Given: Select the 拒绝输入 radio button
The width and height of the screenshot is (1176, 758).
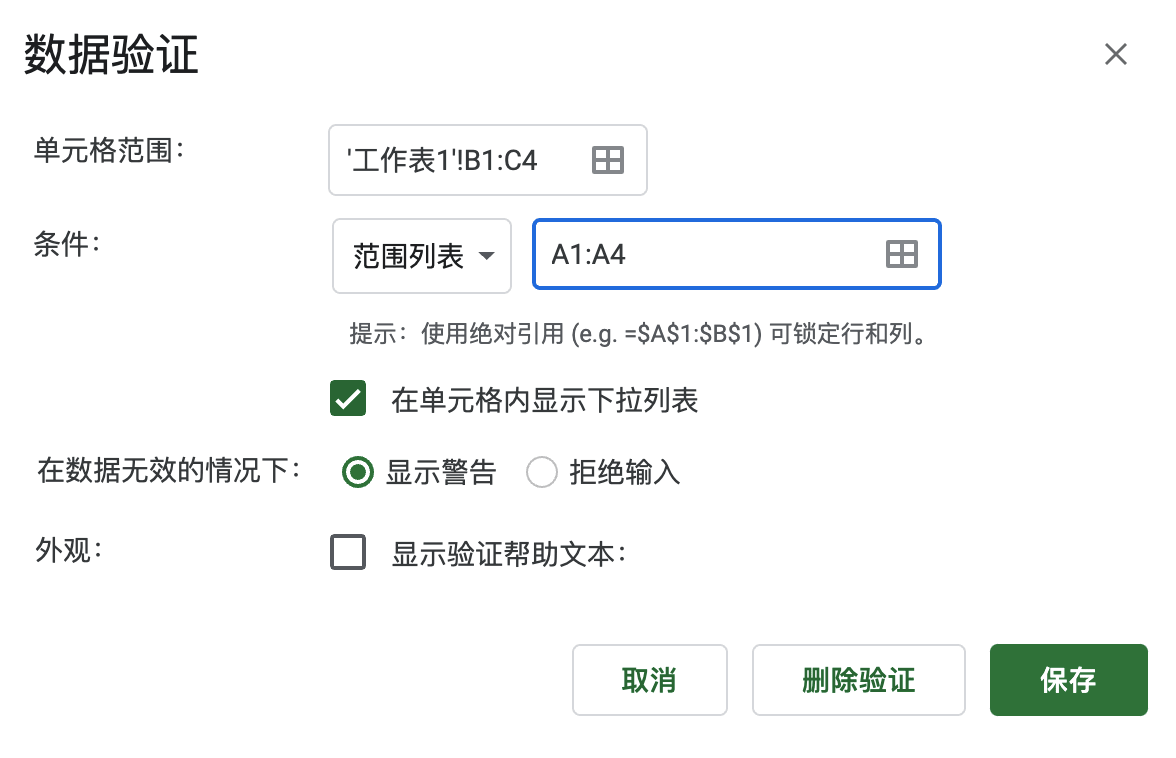Looking at the screenshot, I should (542, 472).
